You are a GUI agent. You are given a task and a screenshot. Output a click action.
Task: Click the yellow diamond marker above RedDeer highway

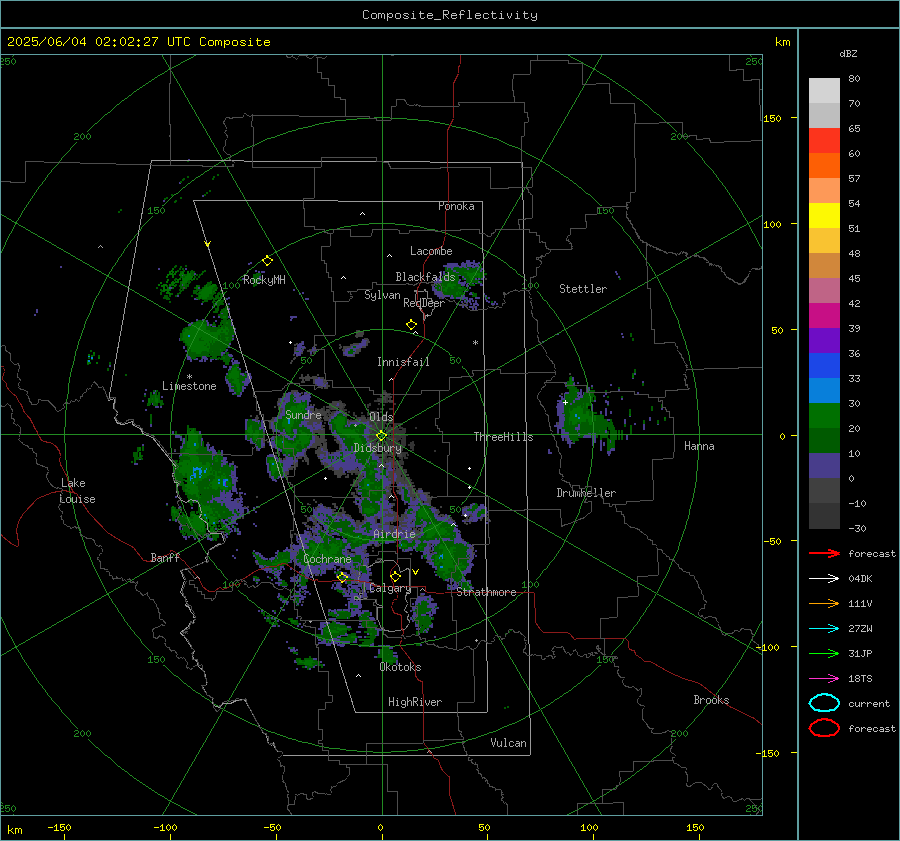tap(412, 325)
